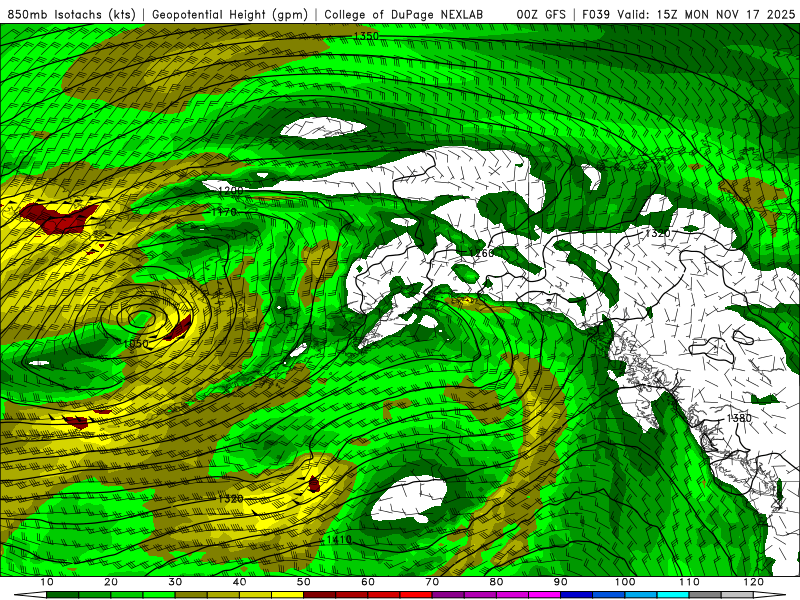Click the 40 knot scale label
Viewport: 800px width, 600px height.
[x=239, y=582]
